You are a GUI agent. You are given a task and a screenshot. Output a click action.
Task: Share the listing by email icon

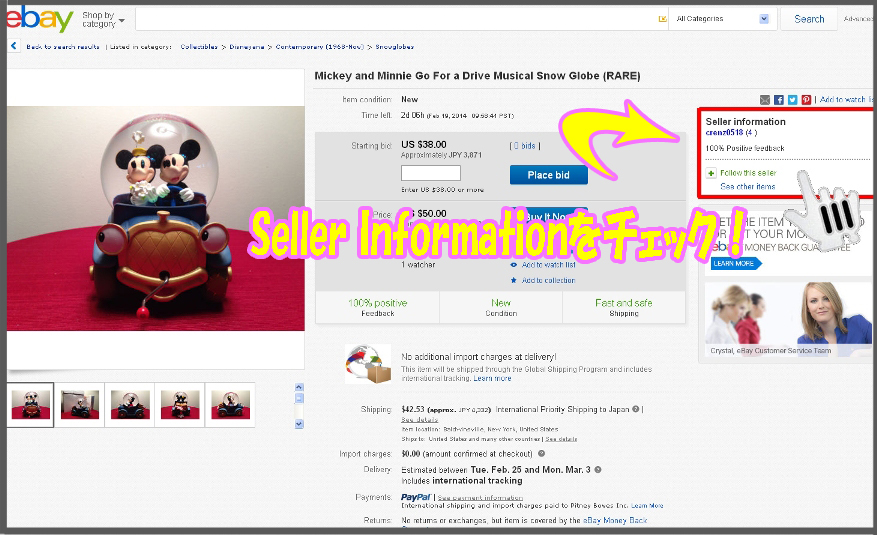(765, 100)
